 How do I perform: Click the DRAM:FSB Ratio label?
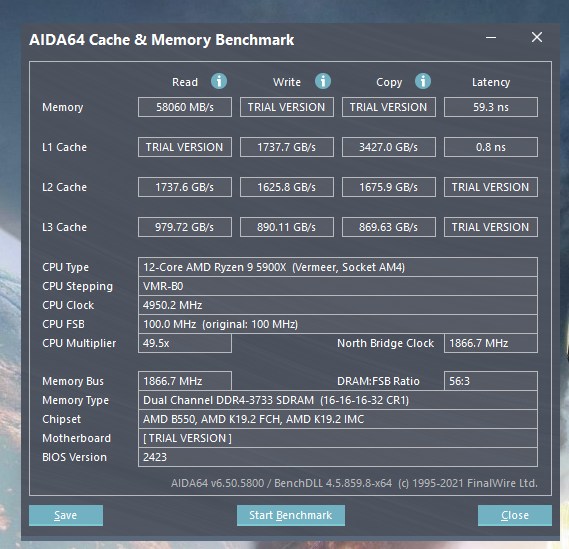tap(378, 381)
